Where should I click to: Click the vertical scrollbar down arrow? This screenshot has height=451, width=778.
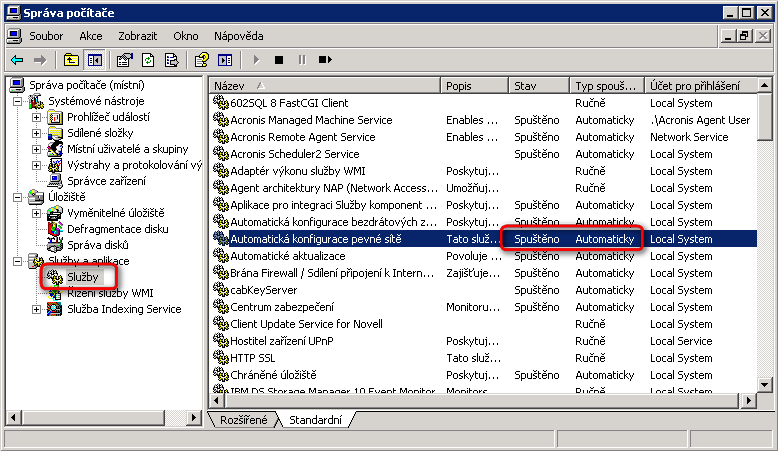tap(765, 384)
